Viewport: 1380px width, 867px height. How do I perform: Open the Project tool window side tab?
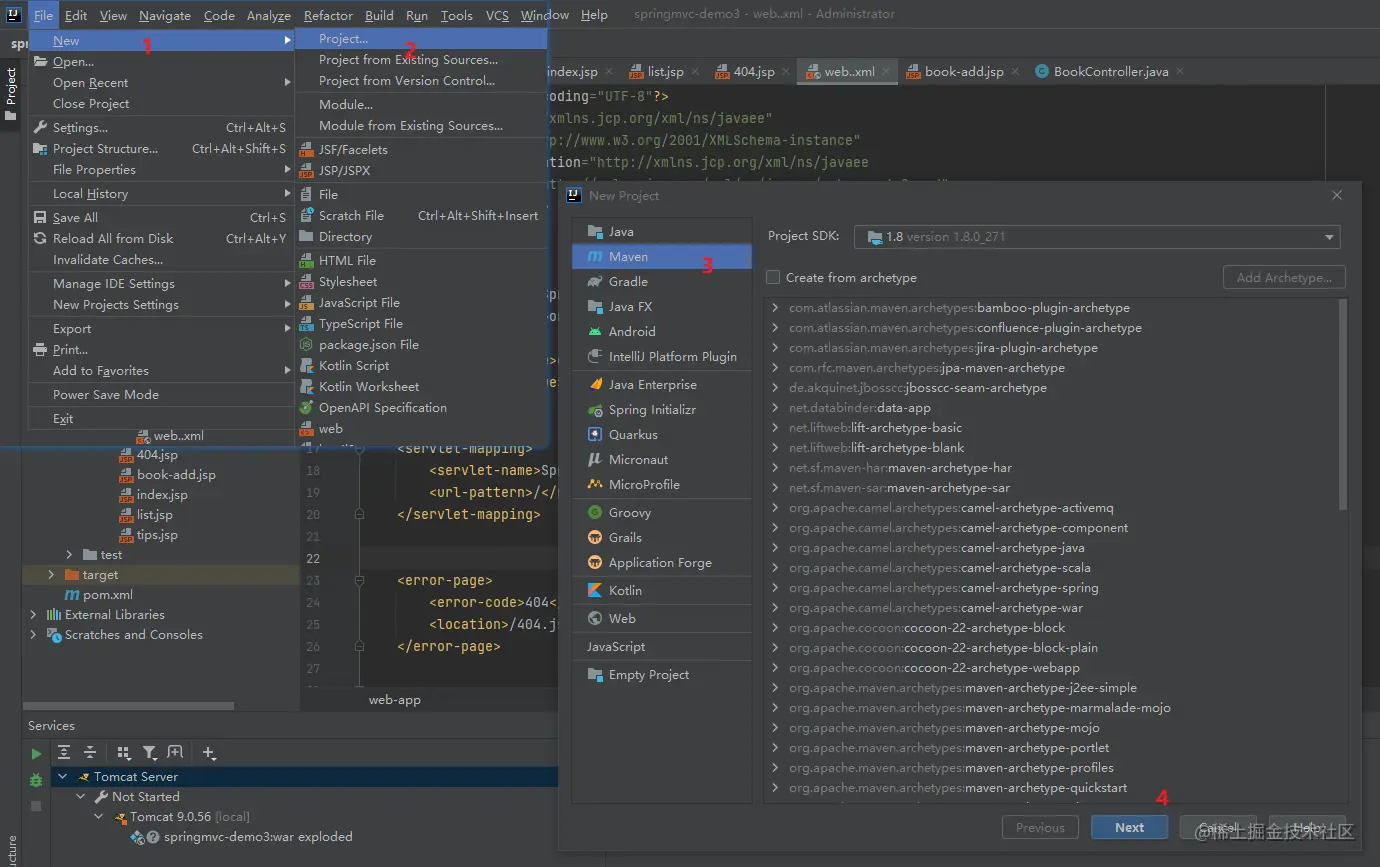11,94
